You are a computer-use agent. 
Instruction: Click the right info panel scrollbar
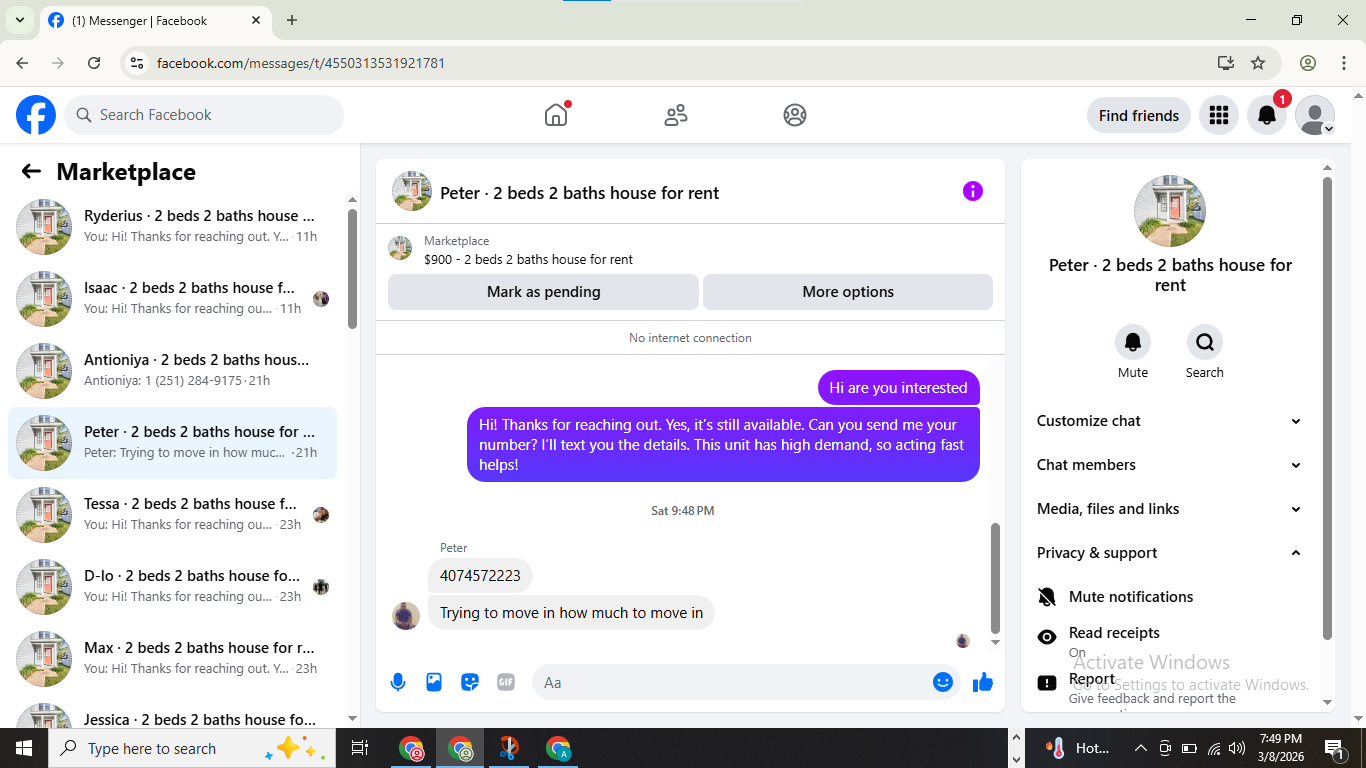coord(1328,408)
